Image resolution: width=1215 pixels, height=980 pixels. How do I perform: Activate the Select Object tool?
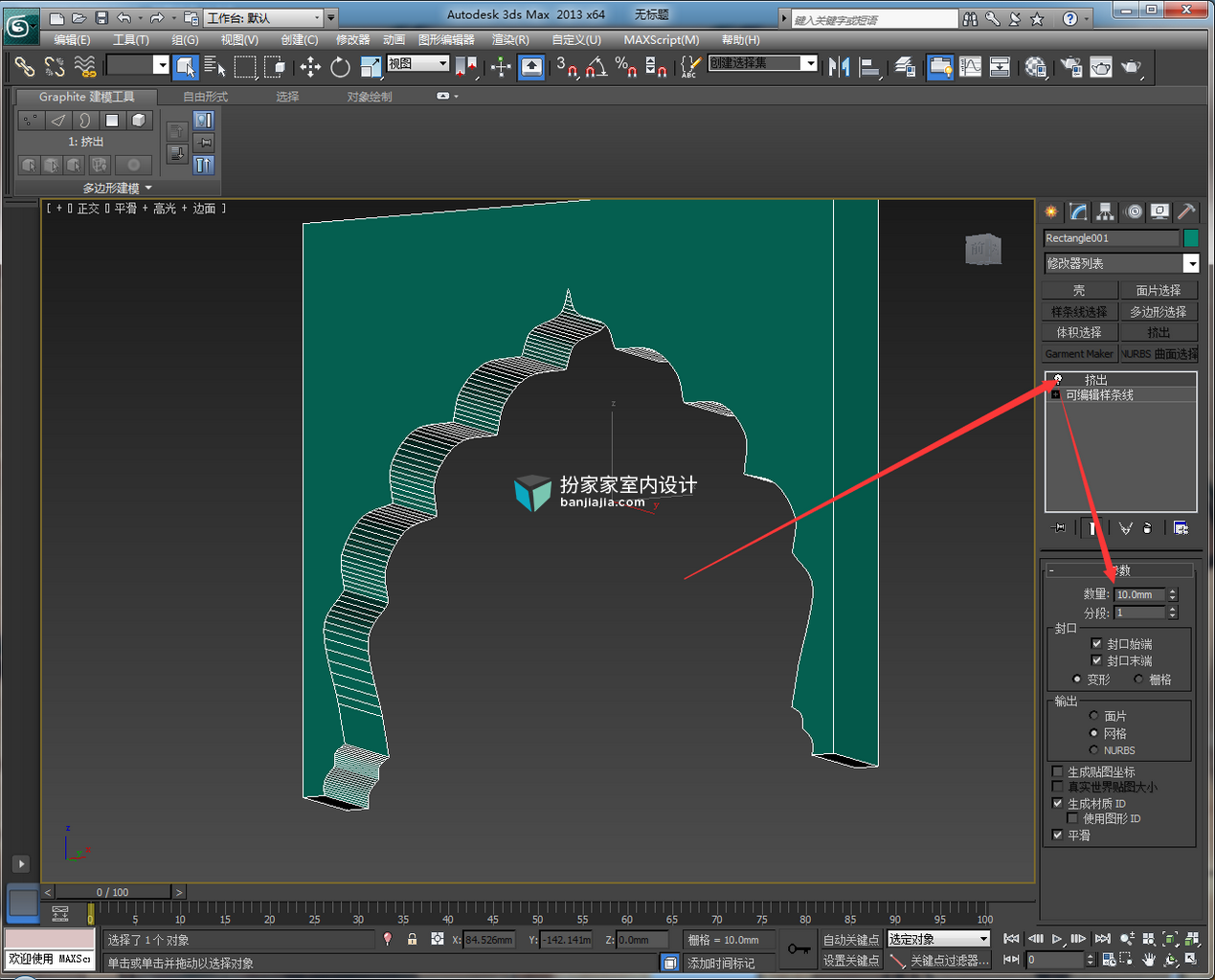pyautogui.click(x=186, y=66)
